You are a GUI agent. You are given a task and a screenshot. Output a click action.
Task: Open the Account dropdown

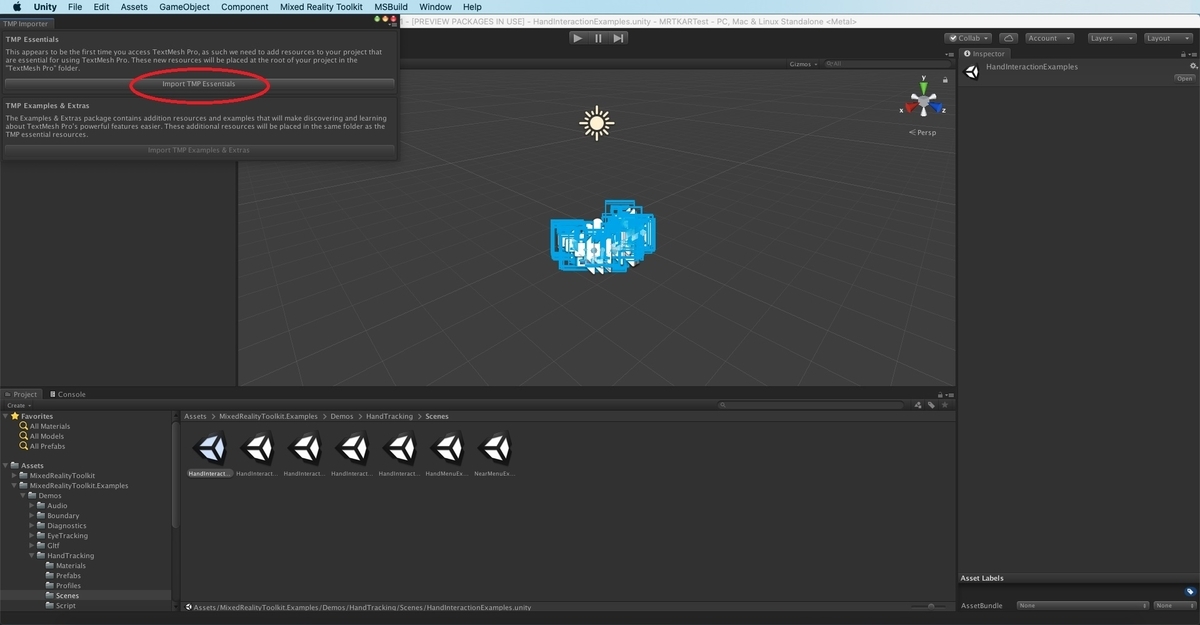click(1048, 38)
